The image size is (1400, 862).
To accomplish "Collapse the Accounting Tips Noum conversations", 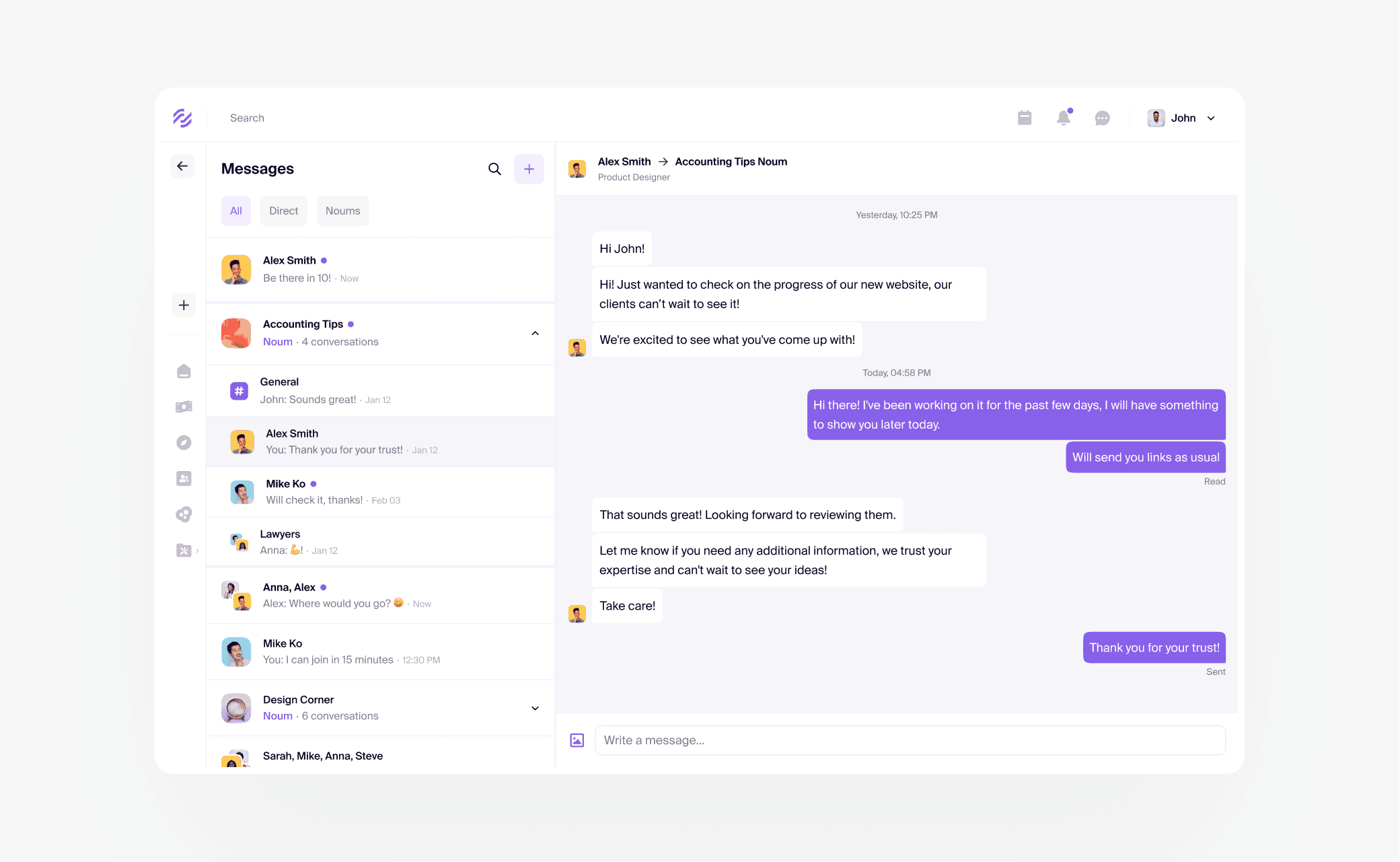I will (x=535, y=334).
